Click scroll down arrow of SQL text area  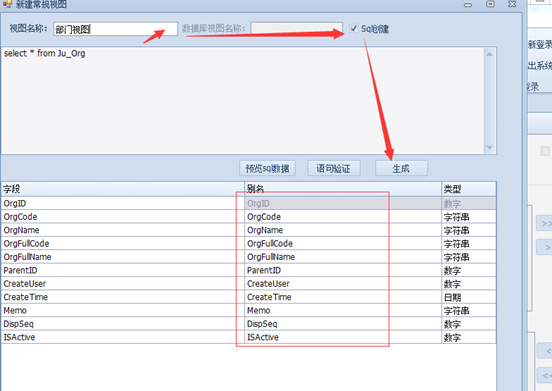click(490, 147)
